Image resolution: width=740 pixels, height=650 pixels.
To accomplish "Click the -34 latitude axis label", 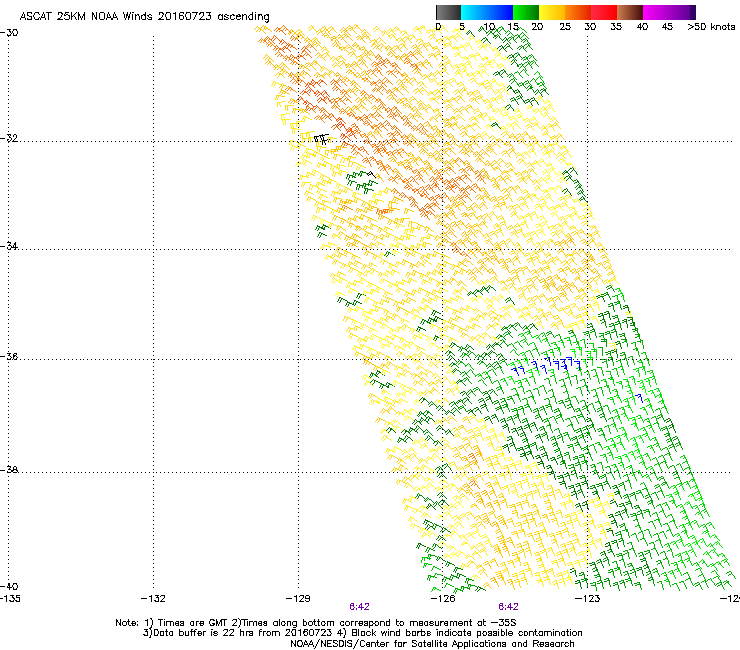I will [x=9, y=246].
